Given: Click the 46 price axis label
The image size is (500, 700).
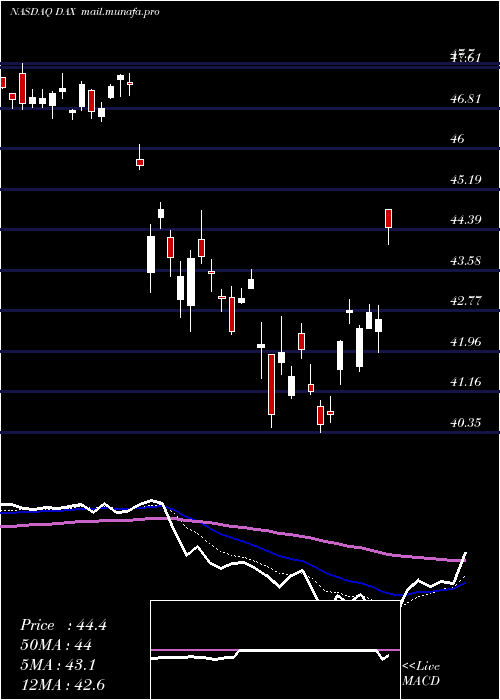Looking at the screenshot, I should 458,139.
